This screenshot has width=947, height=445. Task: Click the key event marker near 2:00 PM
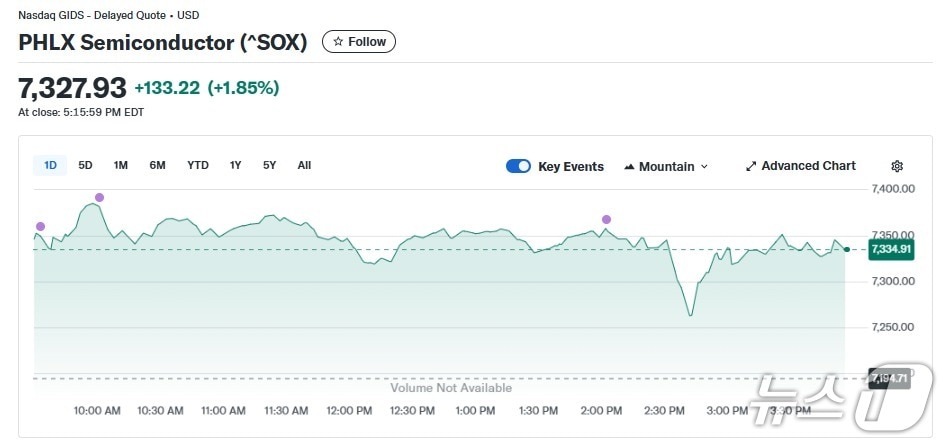click(606, 219)
